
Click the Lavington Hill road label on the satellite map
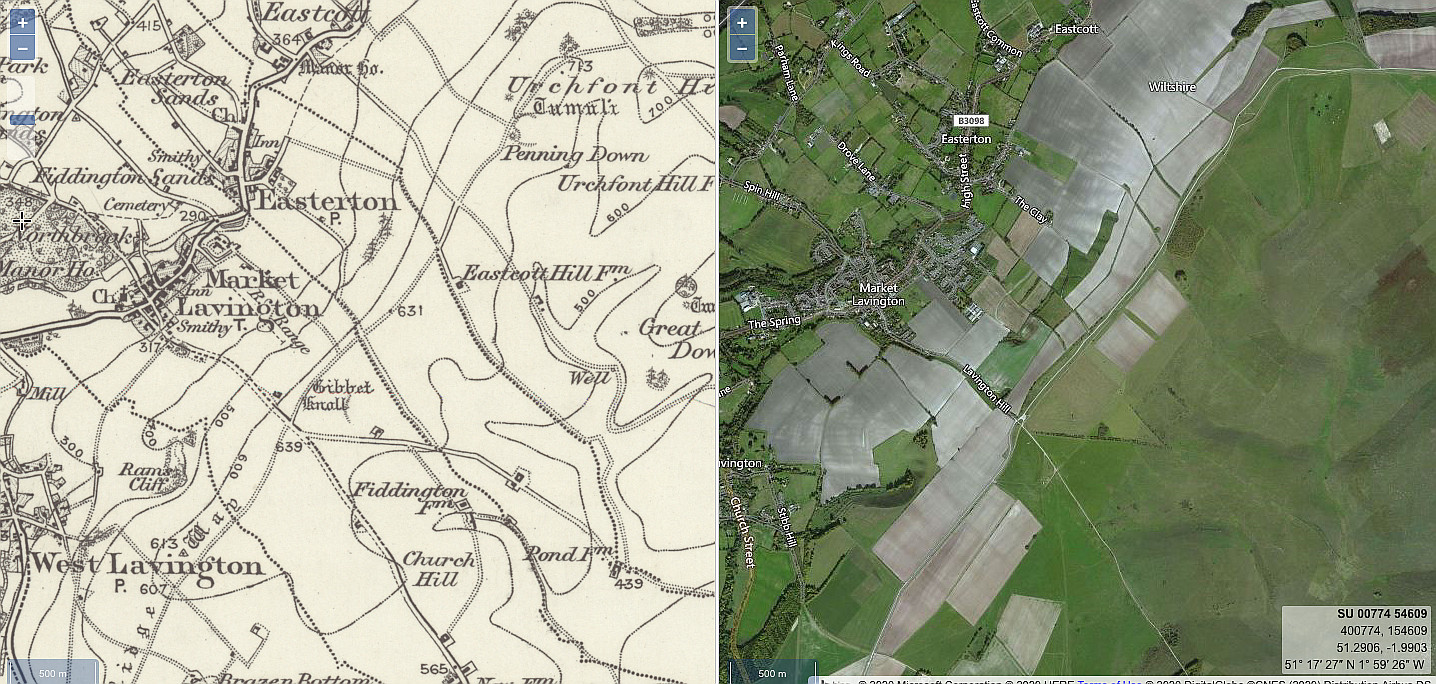[987, 386]
